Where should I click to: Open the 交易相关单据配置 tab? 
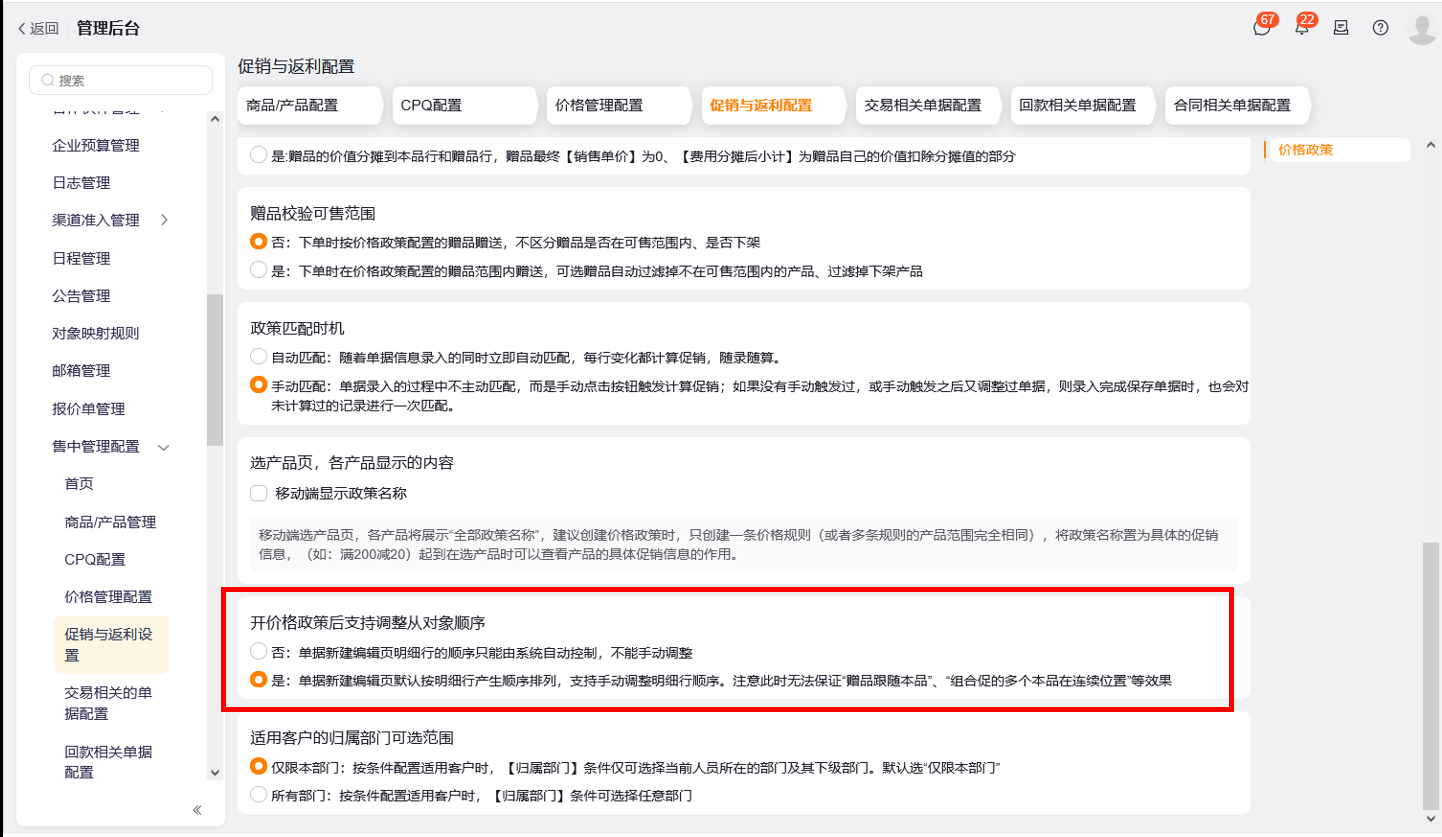point(922,105)
